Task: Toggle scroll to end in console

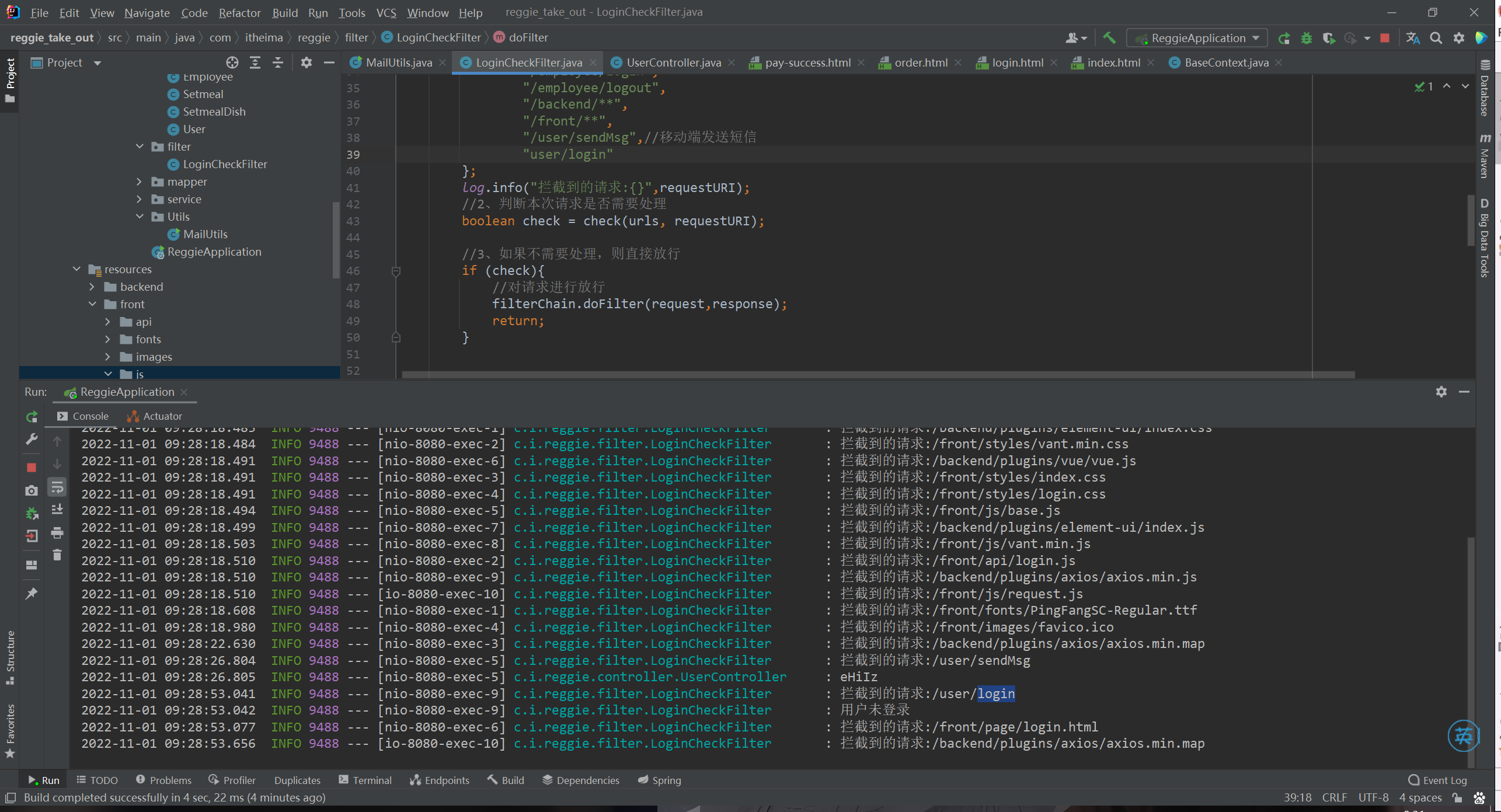Action: [x=57, y=510]
